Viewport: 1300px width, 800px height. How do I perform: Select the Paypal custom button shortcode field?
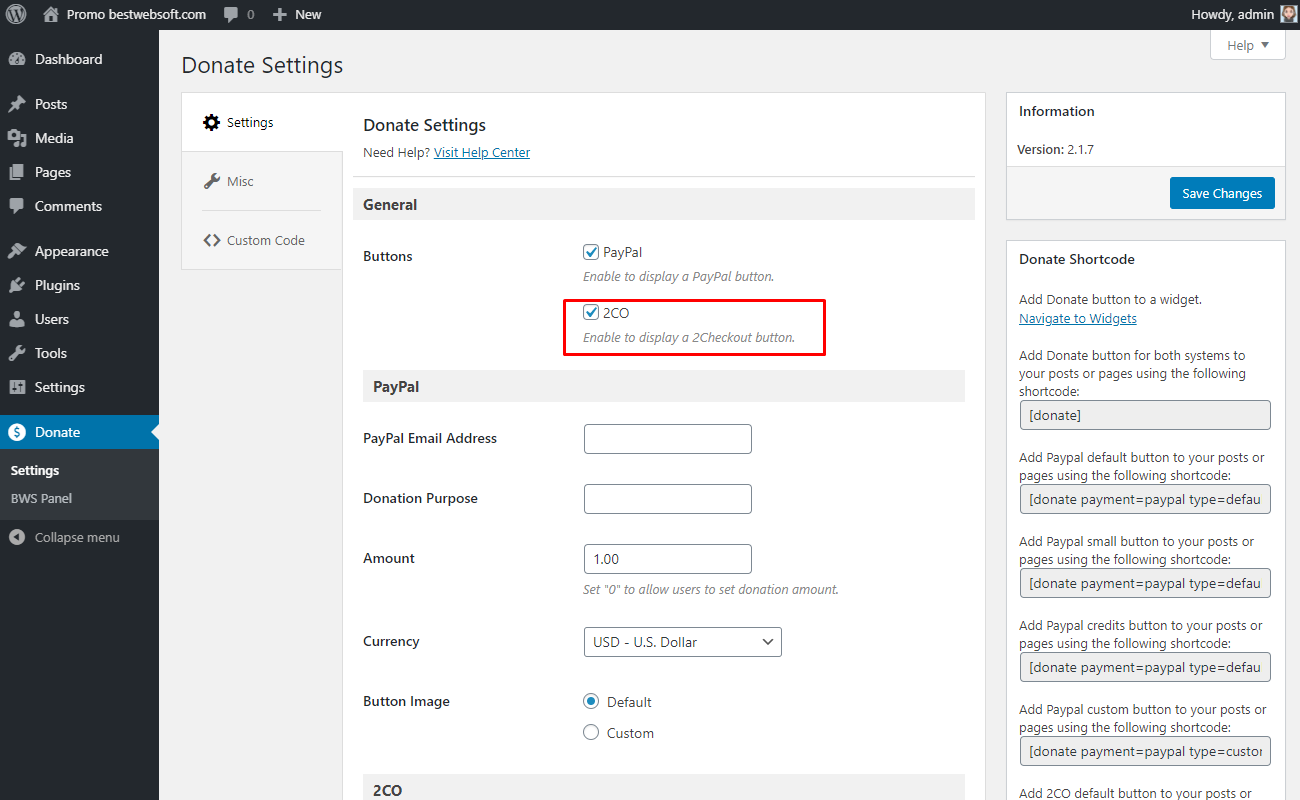coord(1145,751)
